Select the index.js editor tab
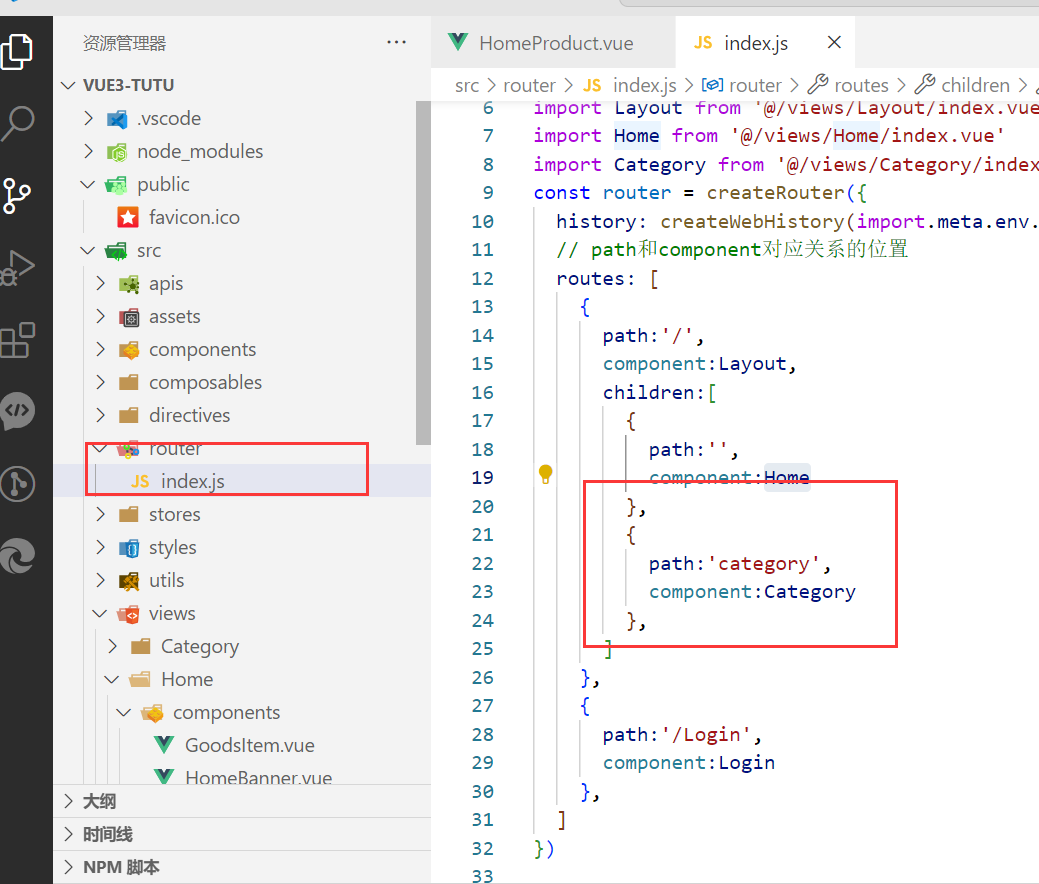Image resolution: width=1039 pixels, height=884 pixels. click(756, 42)
